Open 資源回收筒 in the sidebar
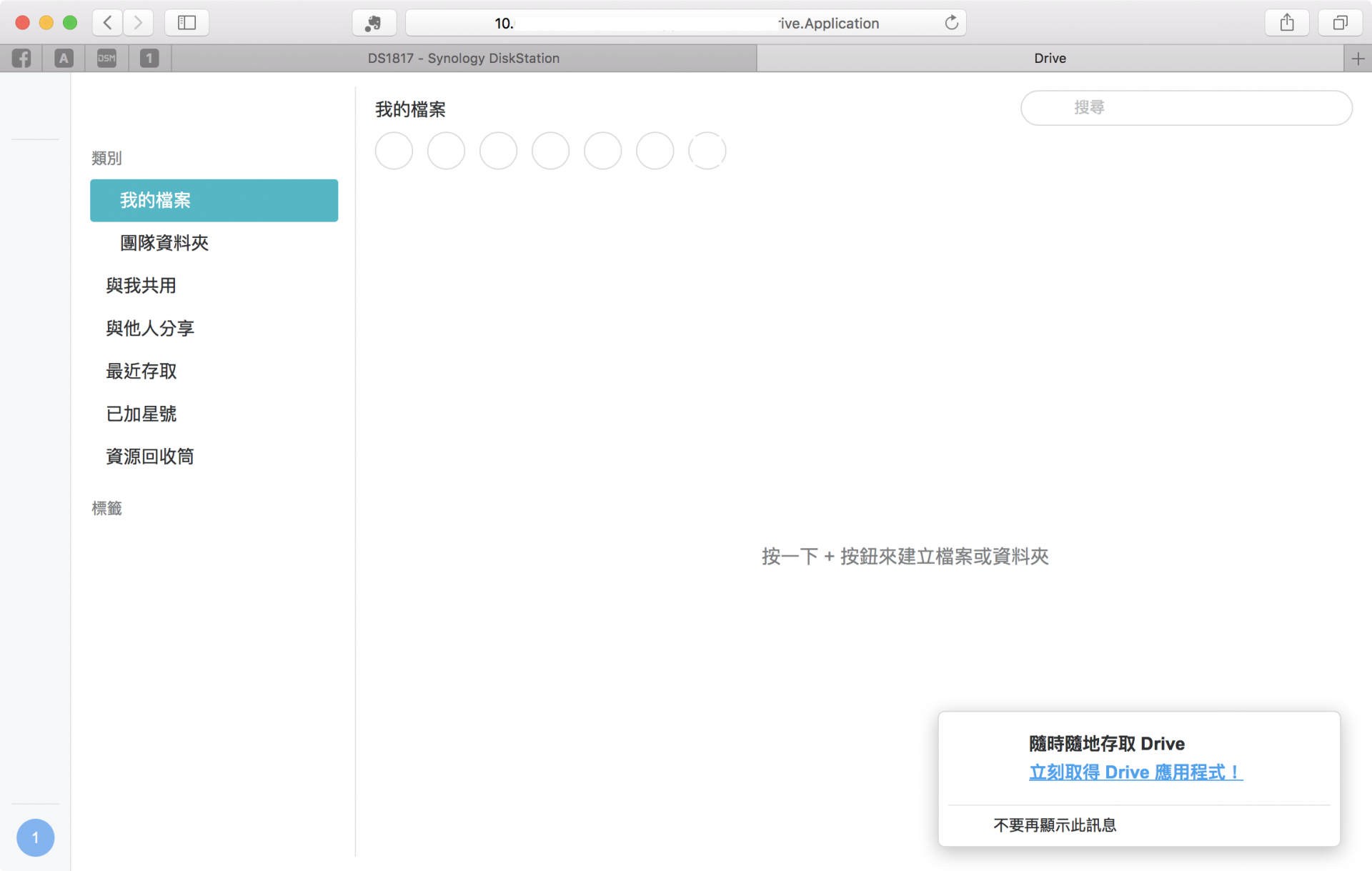 tap(149, 457)
